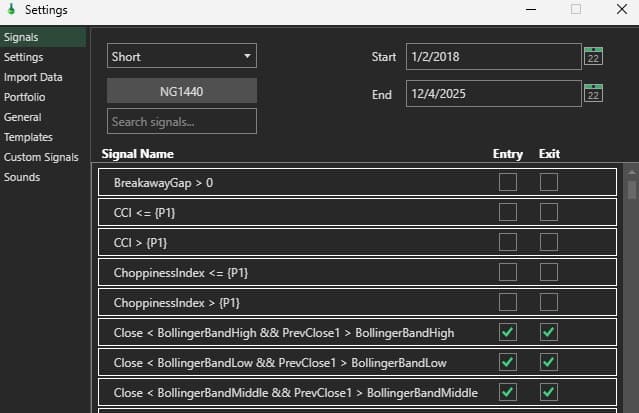Viewport: 639px width, 413px height.
Task: Open the Start date calendar picker
Action: tap(593, 56)
